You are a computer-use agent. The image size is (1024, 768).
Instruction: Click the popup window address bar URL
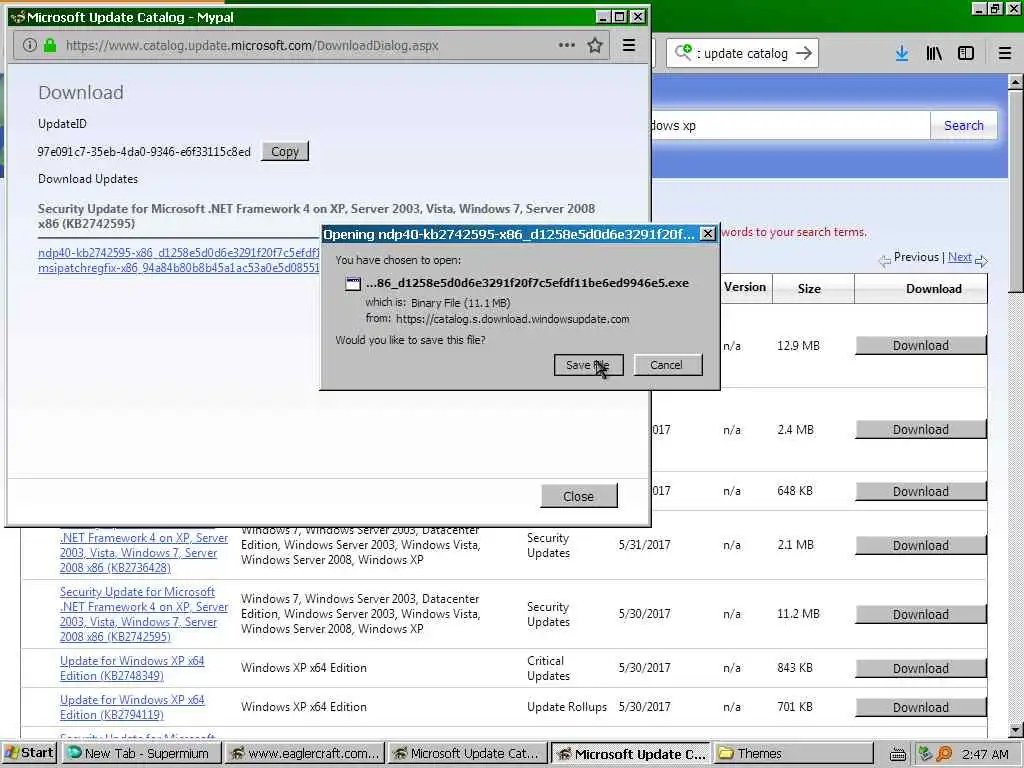coord(252,46)
